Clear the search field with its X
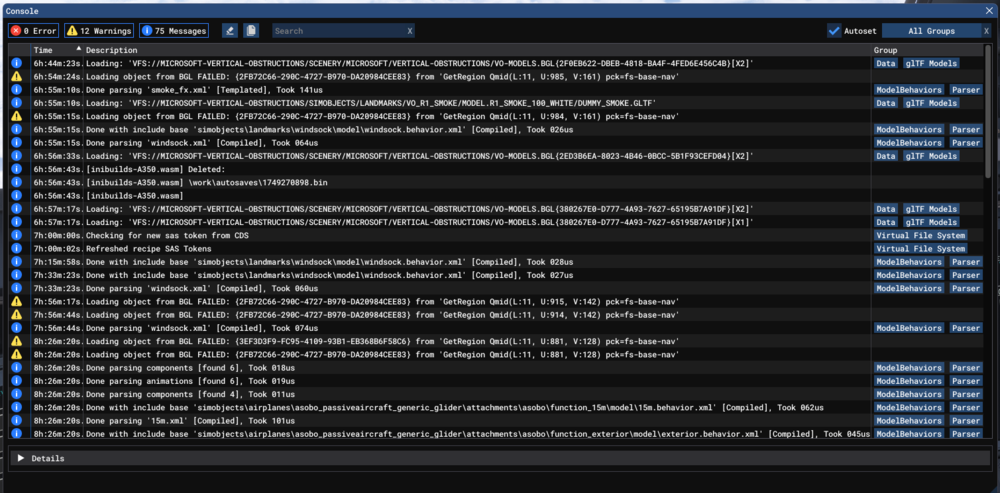This screenshot has height=493, width=1000. click(409, 31)
